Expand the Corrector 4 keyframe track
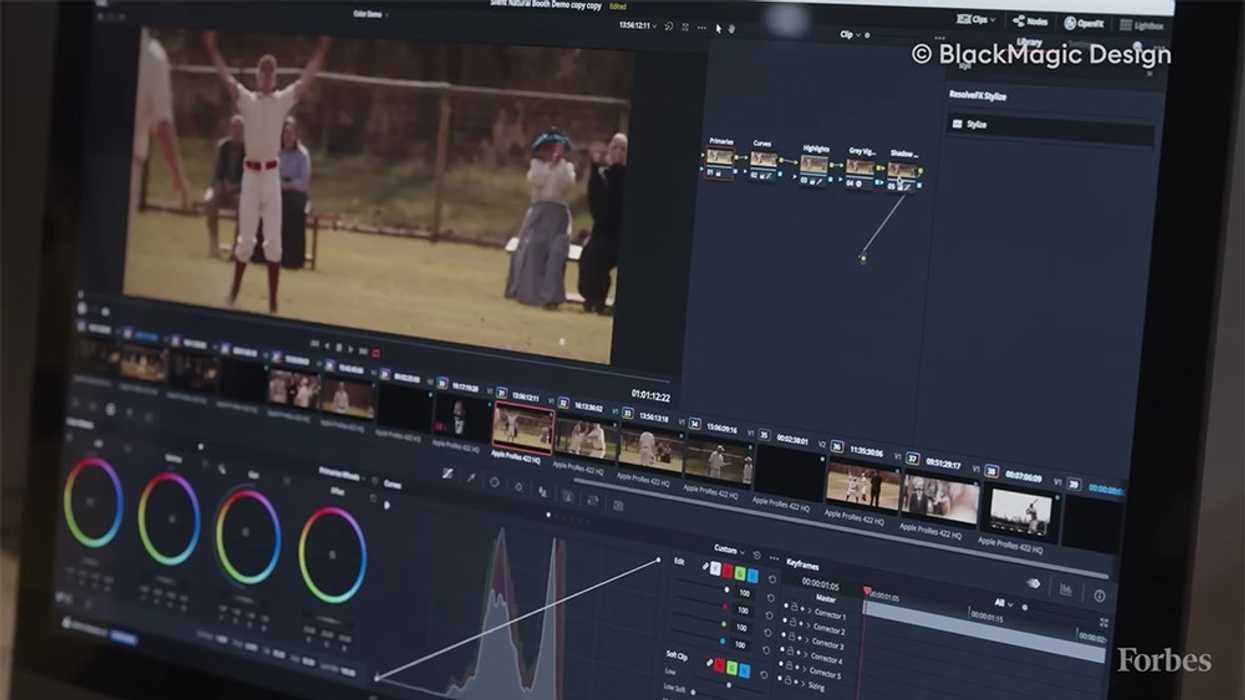The image size is (1245, 700). (808, 654)
